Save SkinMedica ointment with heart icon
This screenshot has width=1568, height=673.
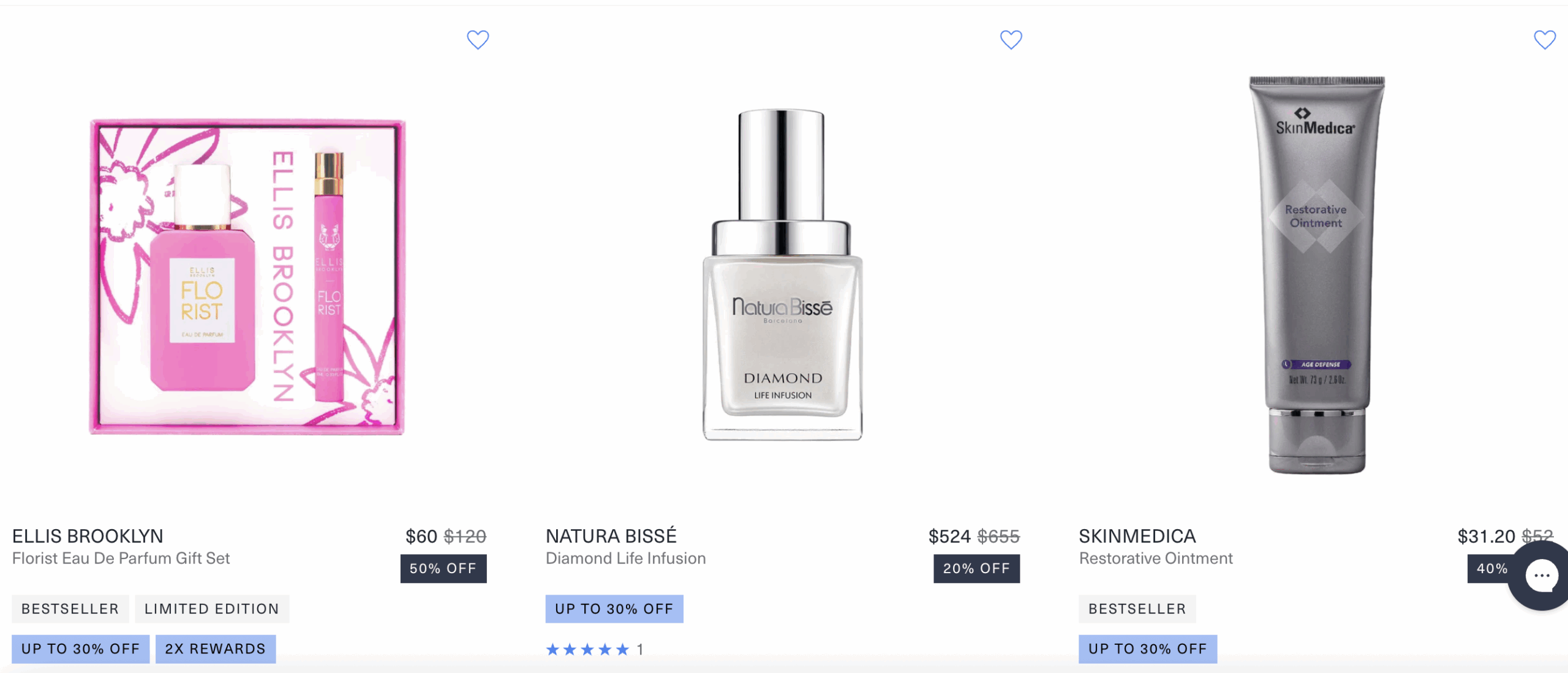pyautogui.click(x=1545, y=40)
